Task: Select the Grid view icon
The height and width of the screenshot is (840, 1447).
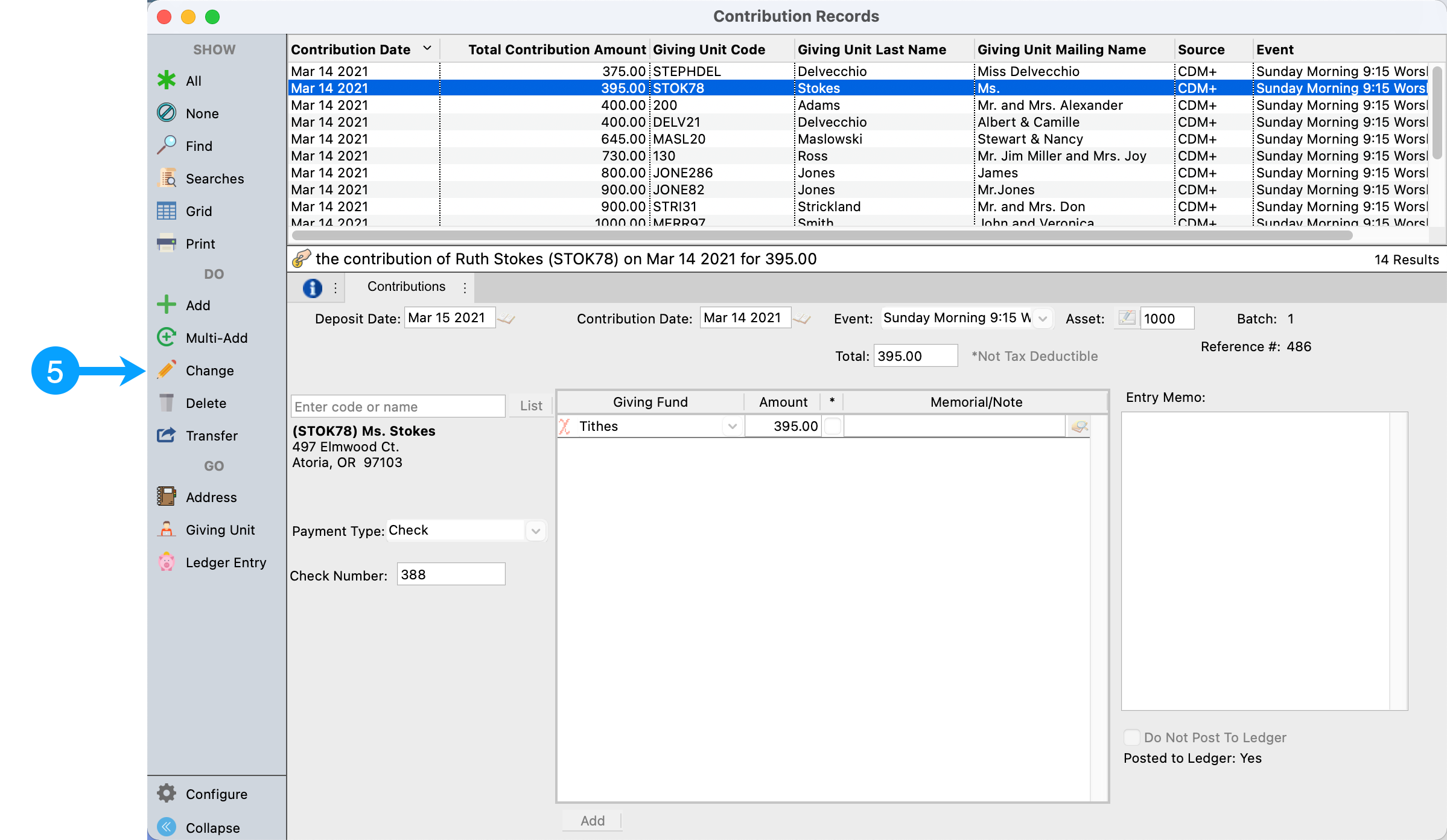Action: pos(167,211)
